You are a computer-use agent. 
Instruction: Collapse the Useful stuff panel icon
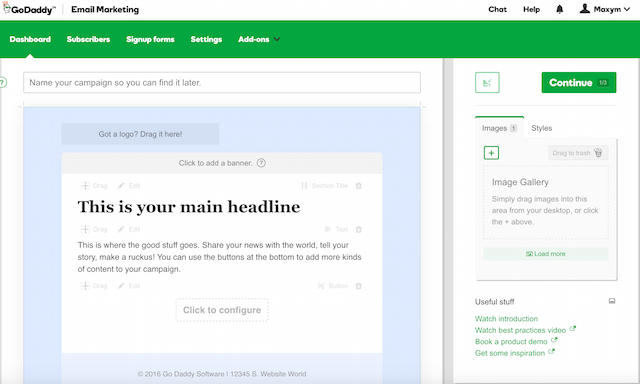tap(612, 301)
